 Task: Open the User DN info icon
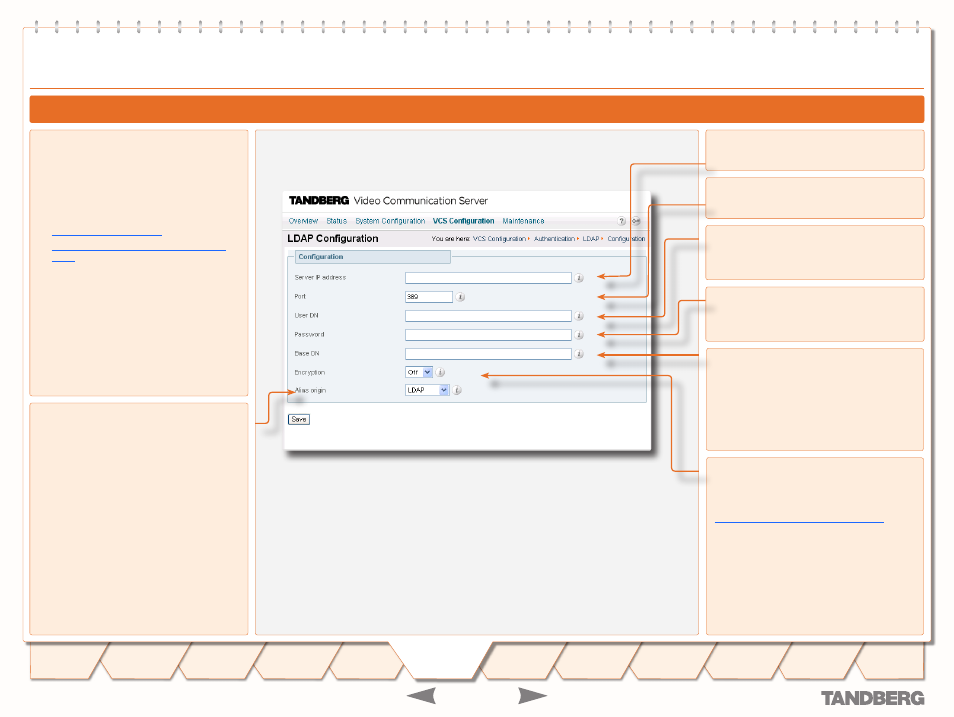[579, 316]
